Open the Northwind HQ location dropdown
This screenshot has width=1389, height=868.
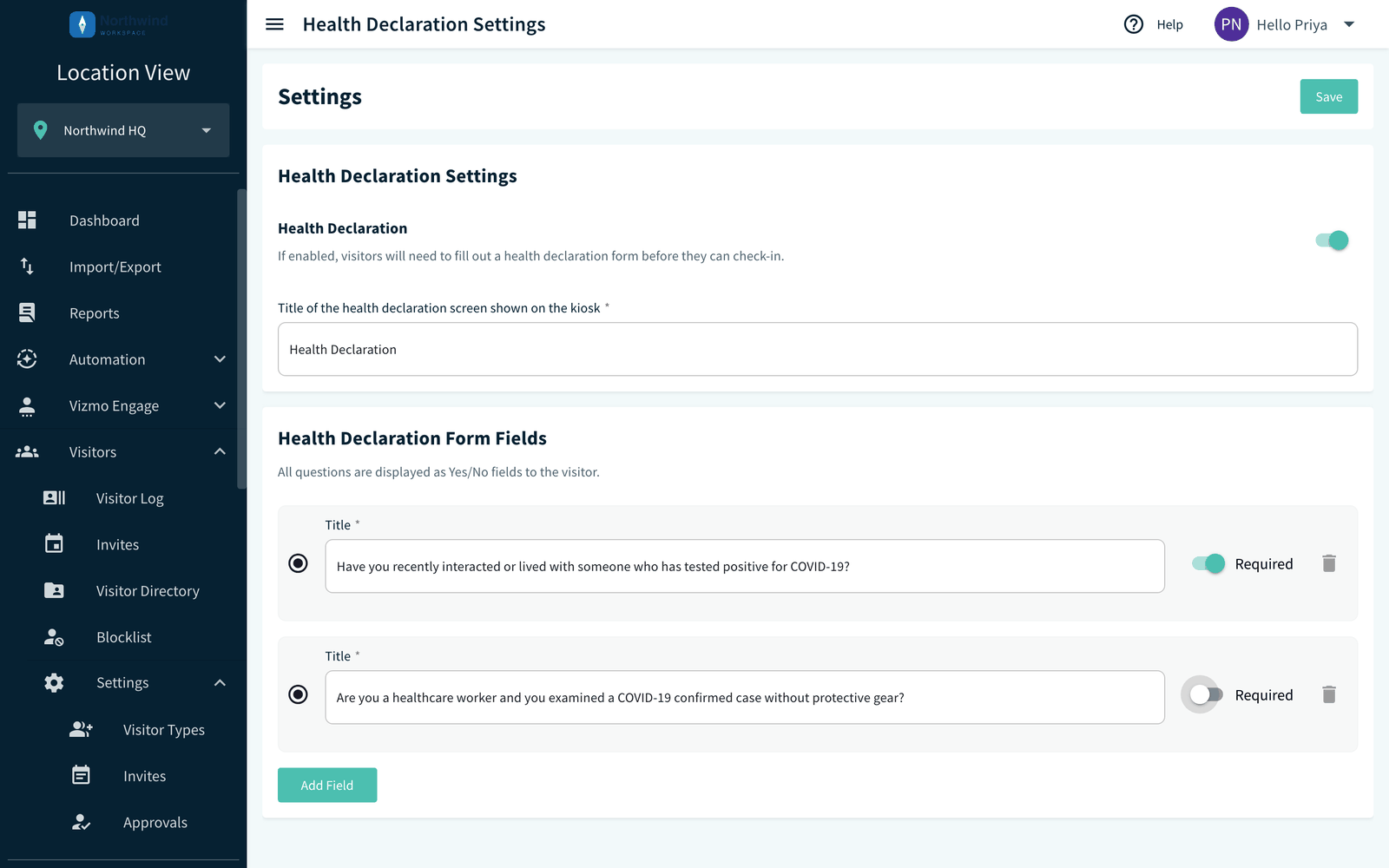(x=123, y=130)
